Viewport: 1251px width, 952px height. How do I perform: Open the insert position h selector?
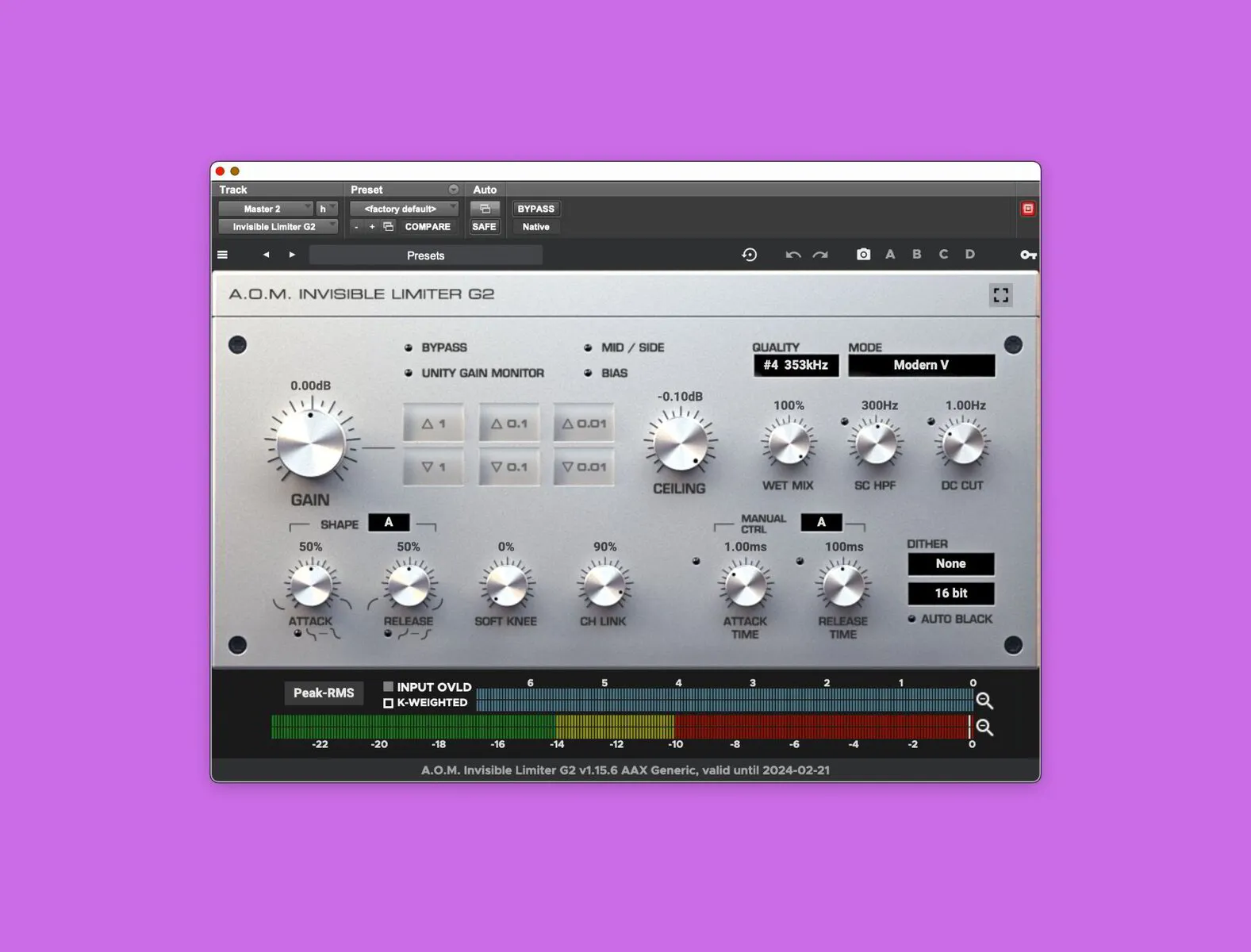(327, 209)
